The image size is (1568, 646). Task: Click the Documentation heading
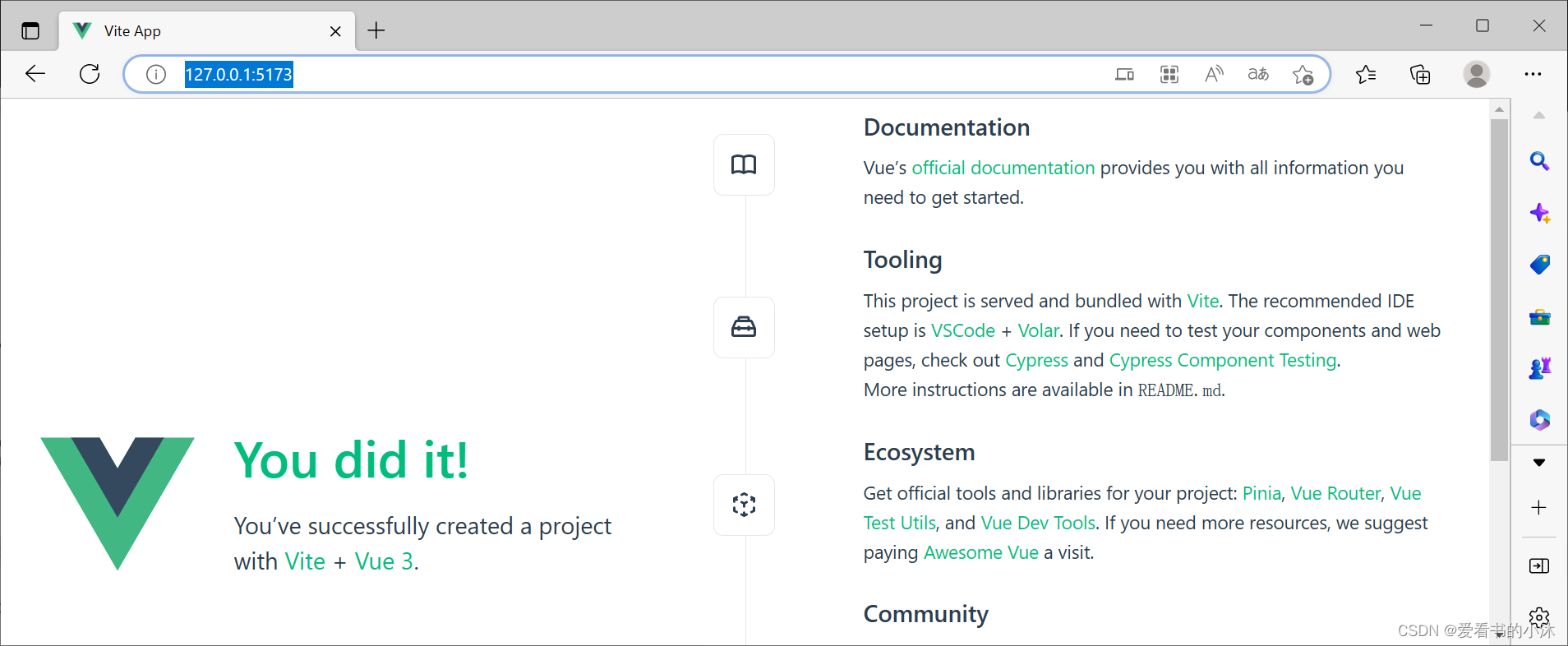click(x=947, y=127)
